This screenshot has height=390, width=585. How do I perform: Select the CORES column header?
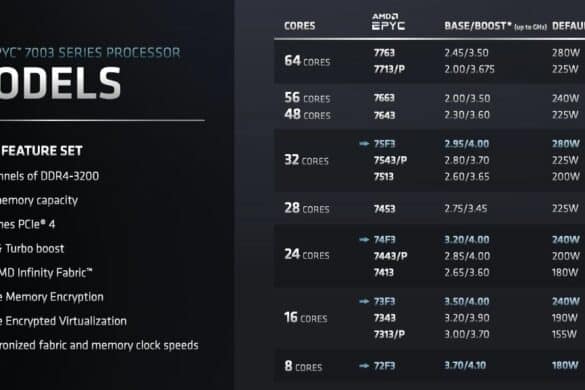pyautogui.click(x=300, y=26)
